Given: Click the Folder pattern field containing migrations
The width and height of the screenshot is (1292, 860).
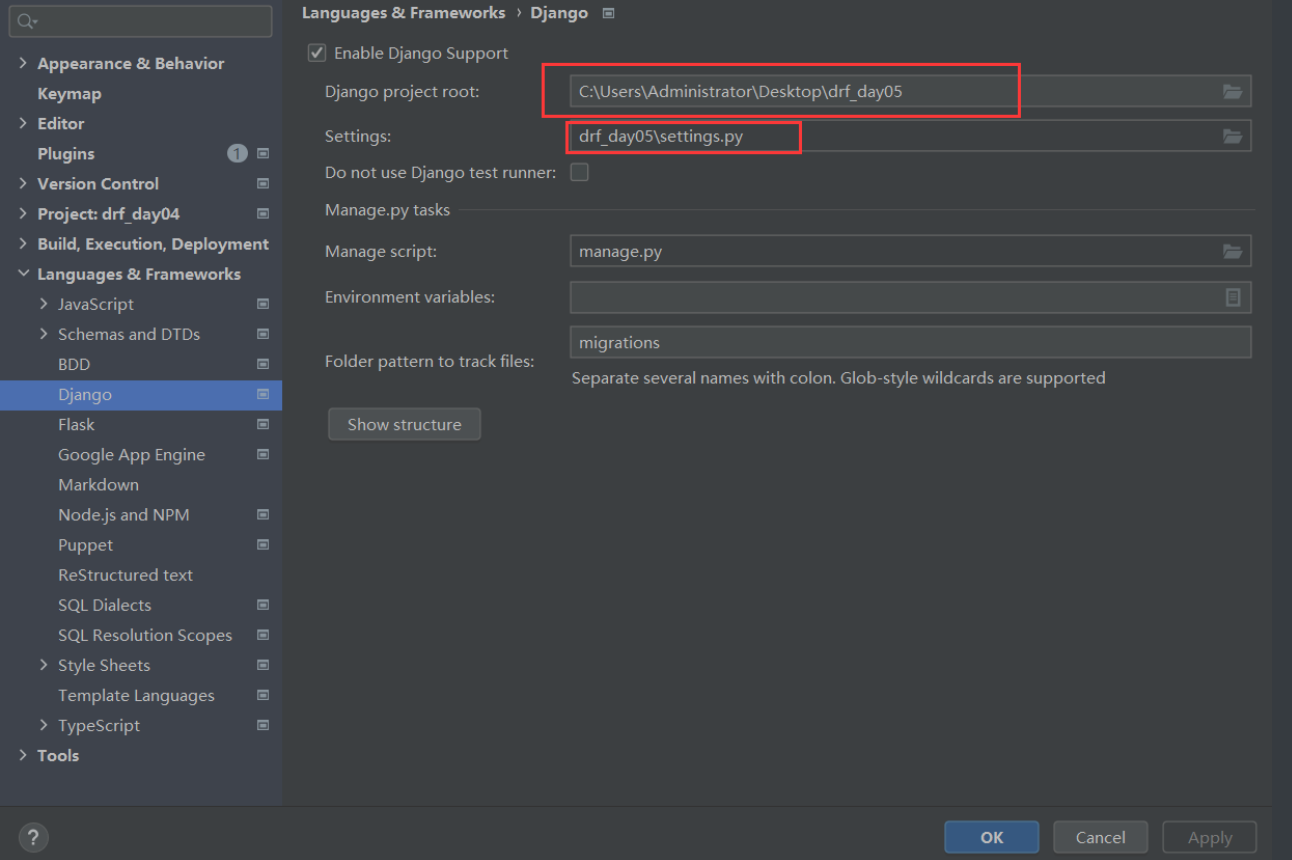Looking at the screenshot, I should 910,342.
